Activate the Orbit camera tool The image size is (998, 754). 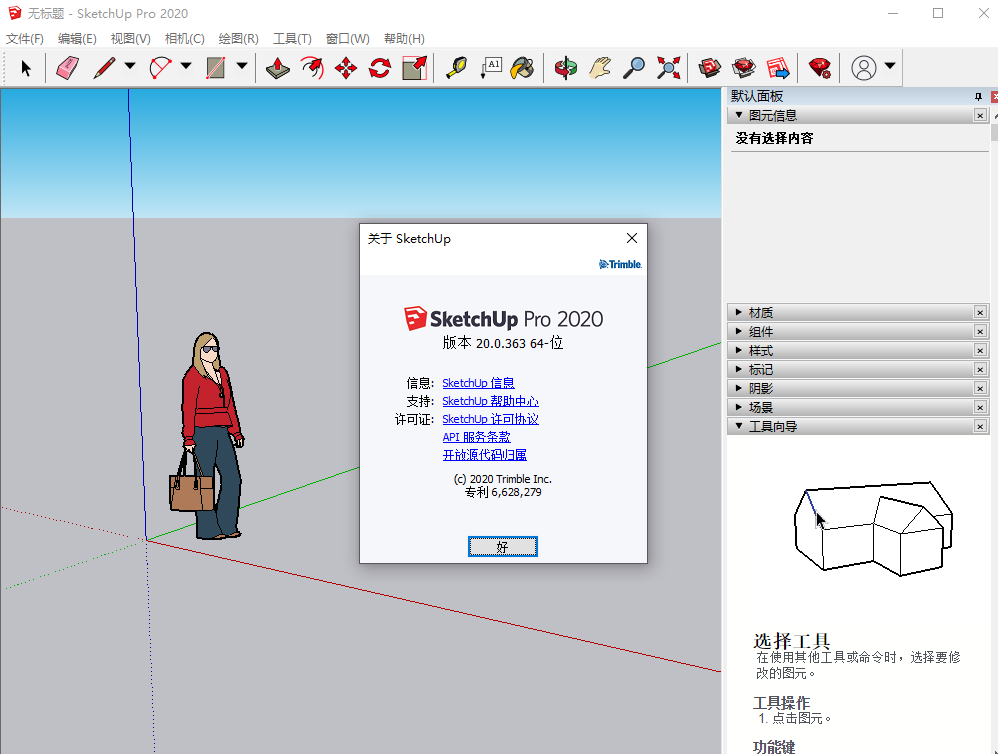(x=566, y=68)
